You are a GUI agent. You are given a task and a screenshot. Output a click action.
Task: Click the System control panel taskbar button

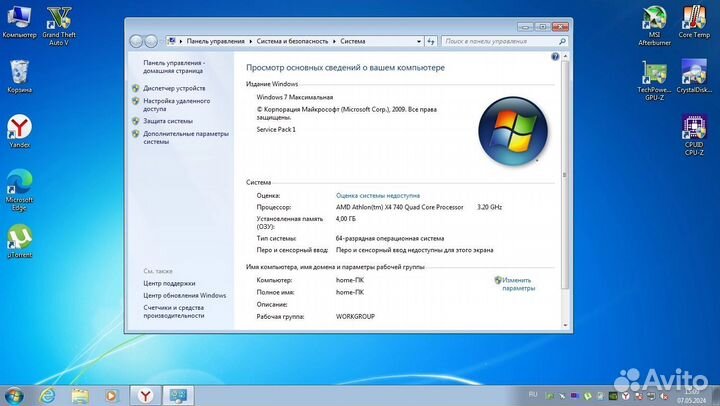(x=178, y=395)
